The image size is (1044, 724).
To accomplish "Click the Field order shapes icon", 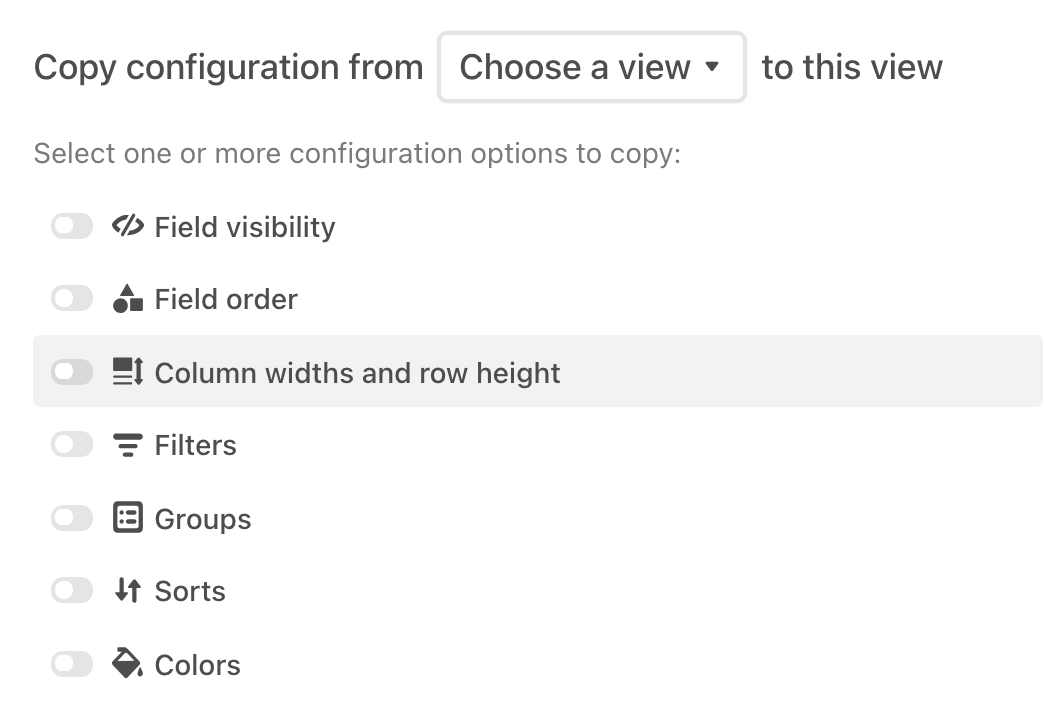I will click(128, 298).
